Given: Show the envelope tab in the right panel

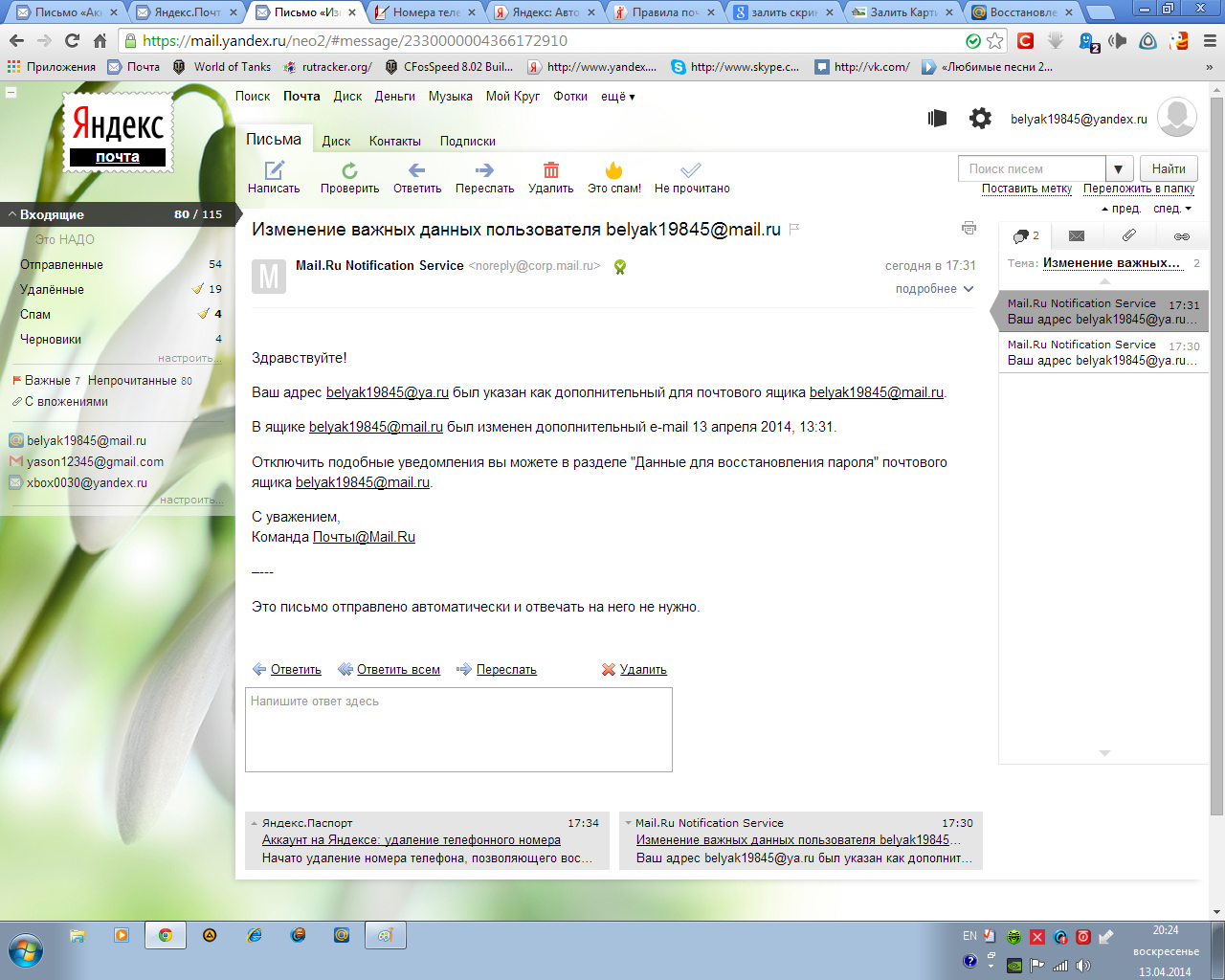Looking at the screenshot, I should click(x=1077, y=235).
